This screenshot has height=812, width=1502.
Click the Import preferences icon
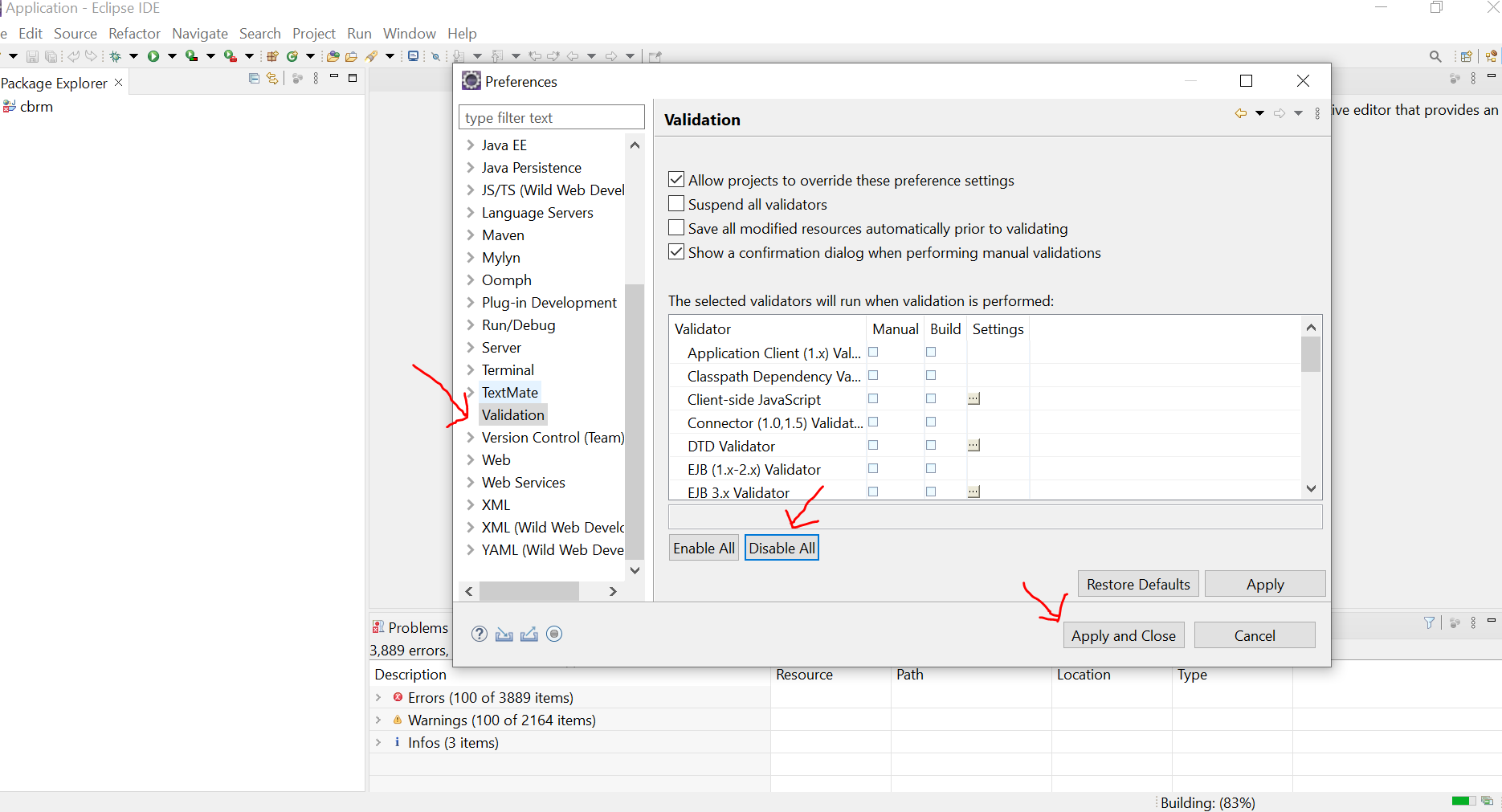504,635
